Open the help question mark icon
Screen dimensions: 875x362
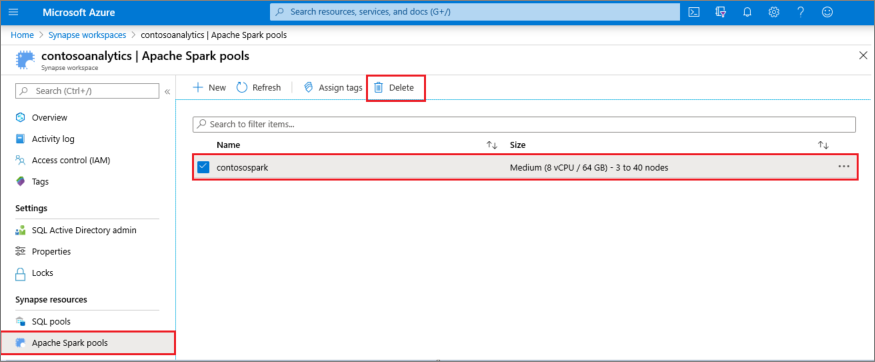click(800, 12)
